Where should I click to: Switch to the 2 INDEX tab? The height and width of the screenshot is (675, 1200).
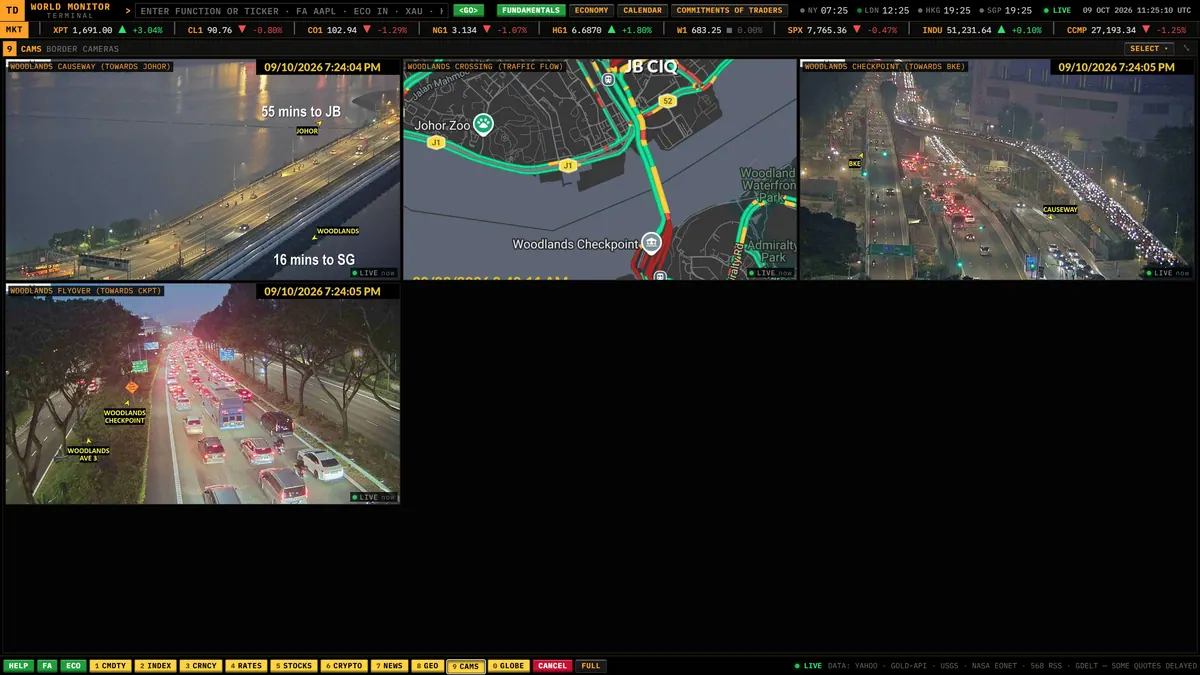point(156,666)
